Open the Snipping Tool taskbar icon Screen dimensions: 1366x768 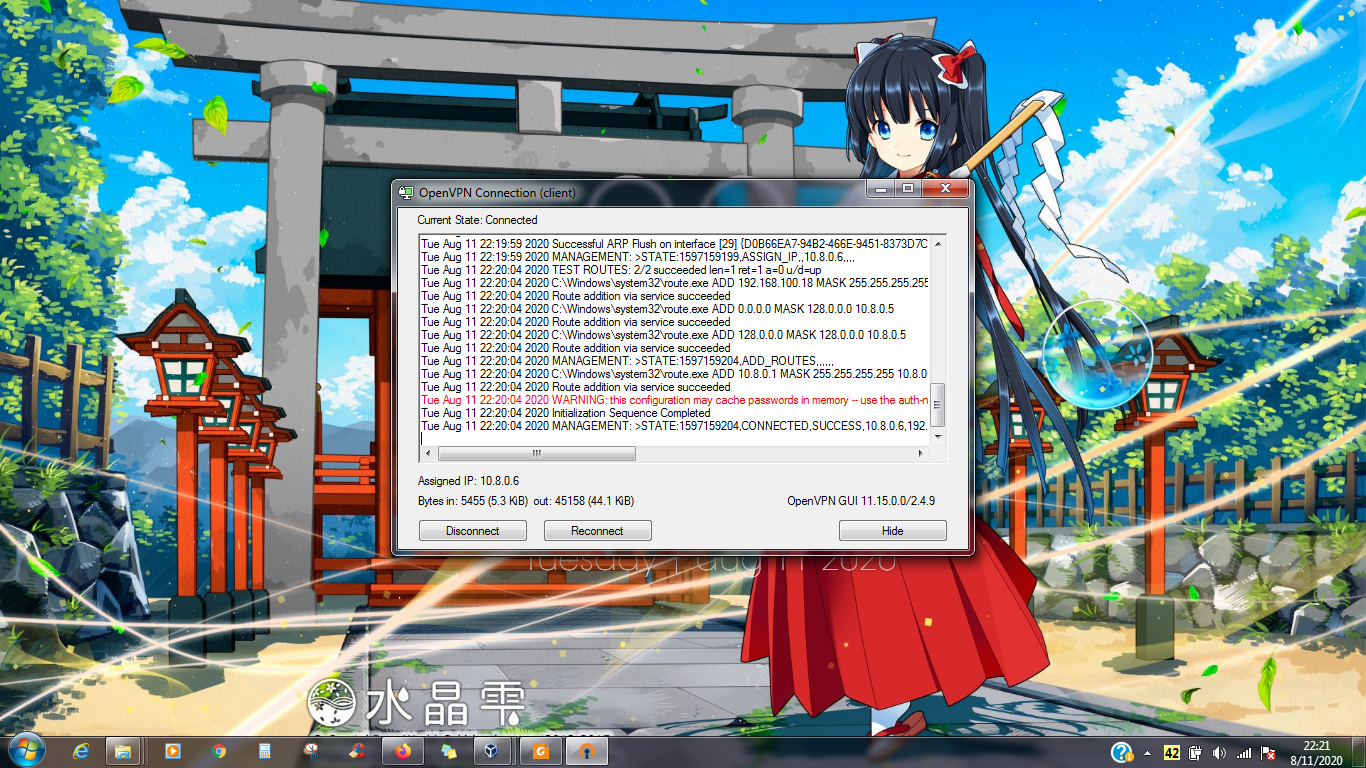(x=311, y=751)
